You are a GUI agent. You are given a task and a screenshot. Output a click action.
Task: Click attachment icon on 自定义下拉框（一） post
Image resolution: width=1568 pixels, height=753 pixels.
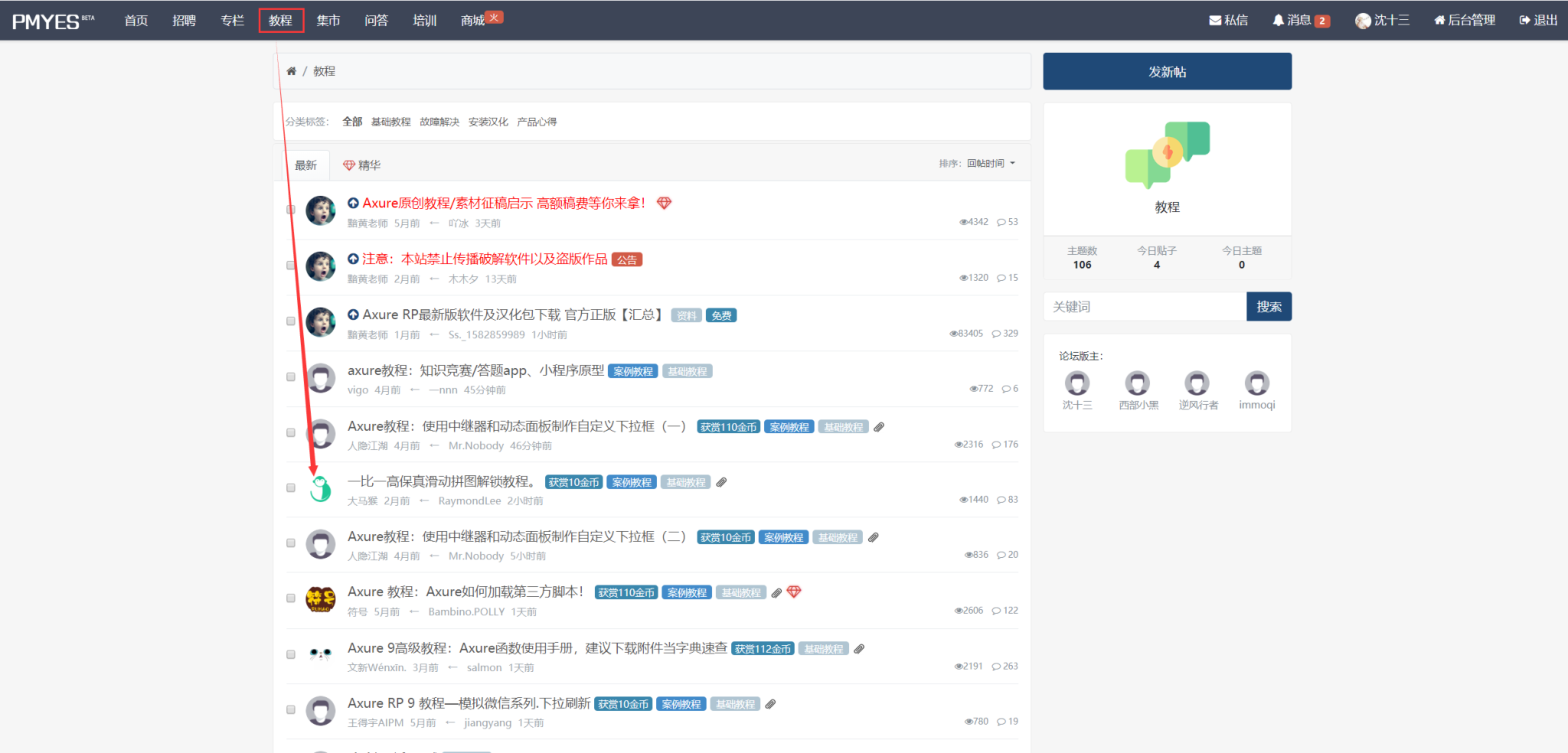tap(879, 427)
